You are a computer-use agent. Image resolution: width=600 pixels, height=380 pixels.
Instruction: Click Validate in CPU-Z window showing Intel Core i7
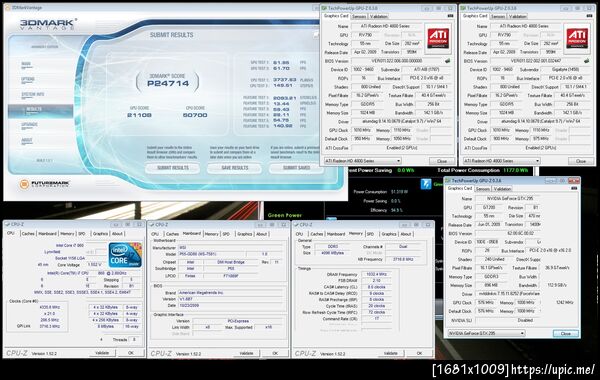click(x=102, y=353)
